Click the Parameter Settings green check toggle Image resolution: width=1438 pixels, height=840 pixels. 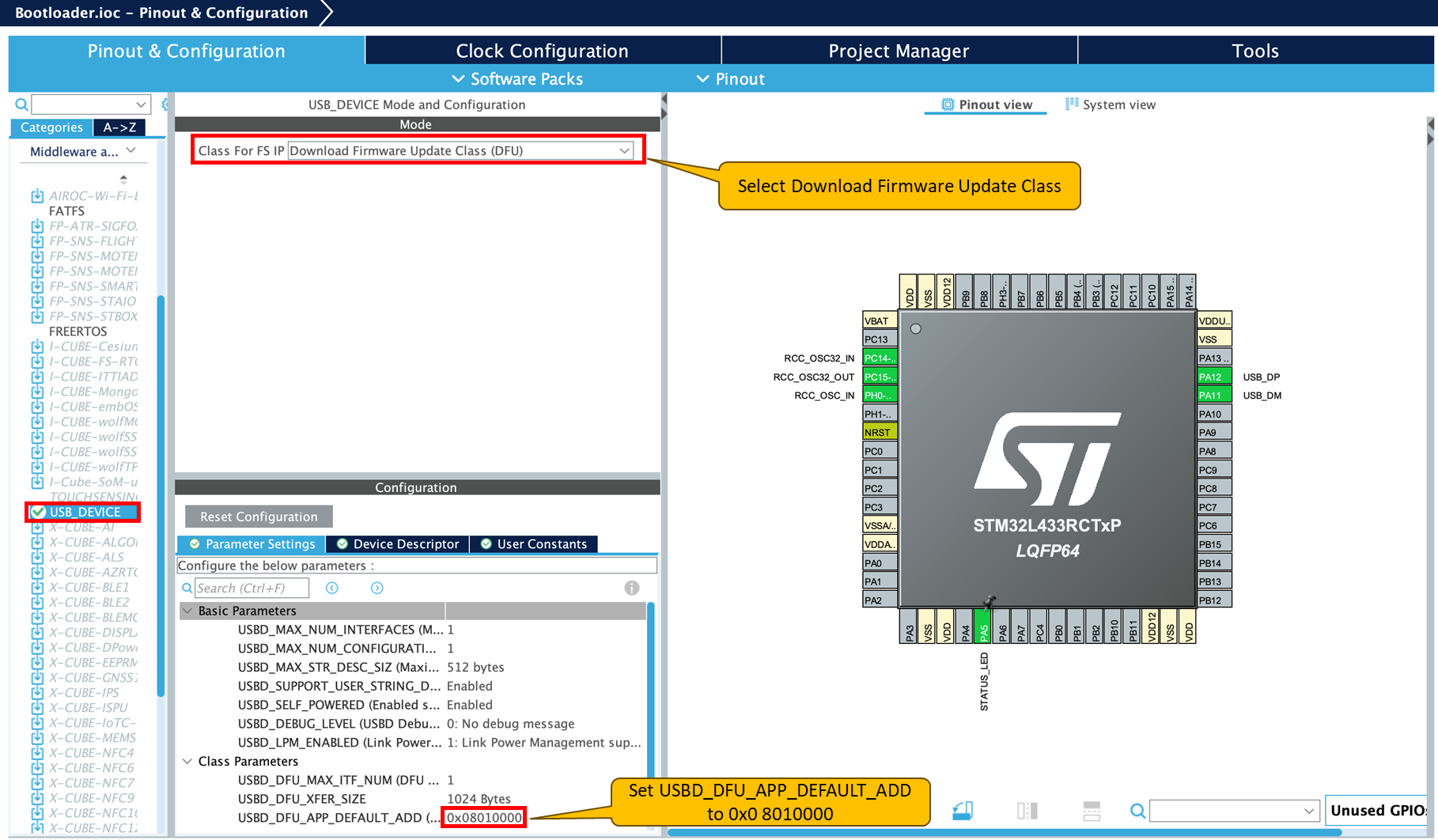[195, 543]
